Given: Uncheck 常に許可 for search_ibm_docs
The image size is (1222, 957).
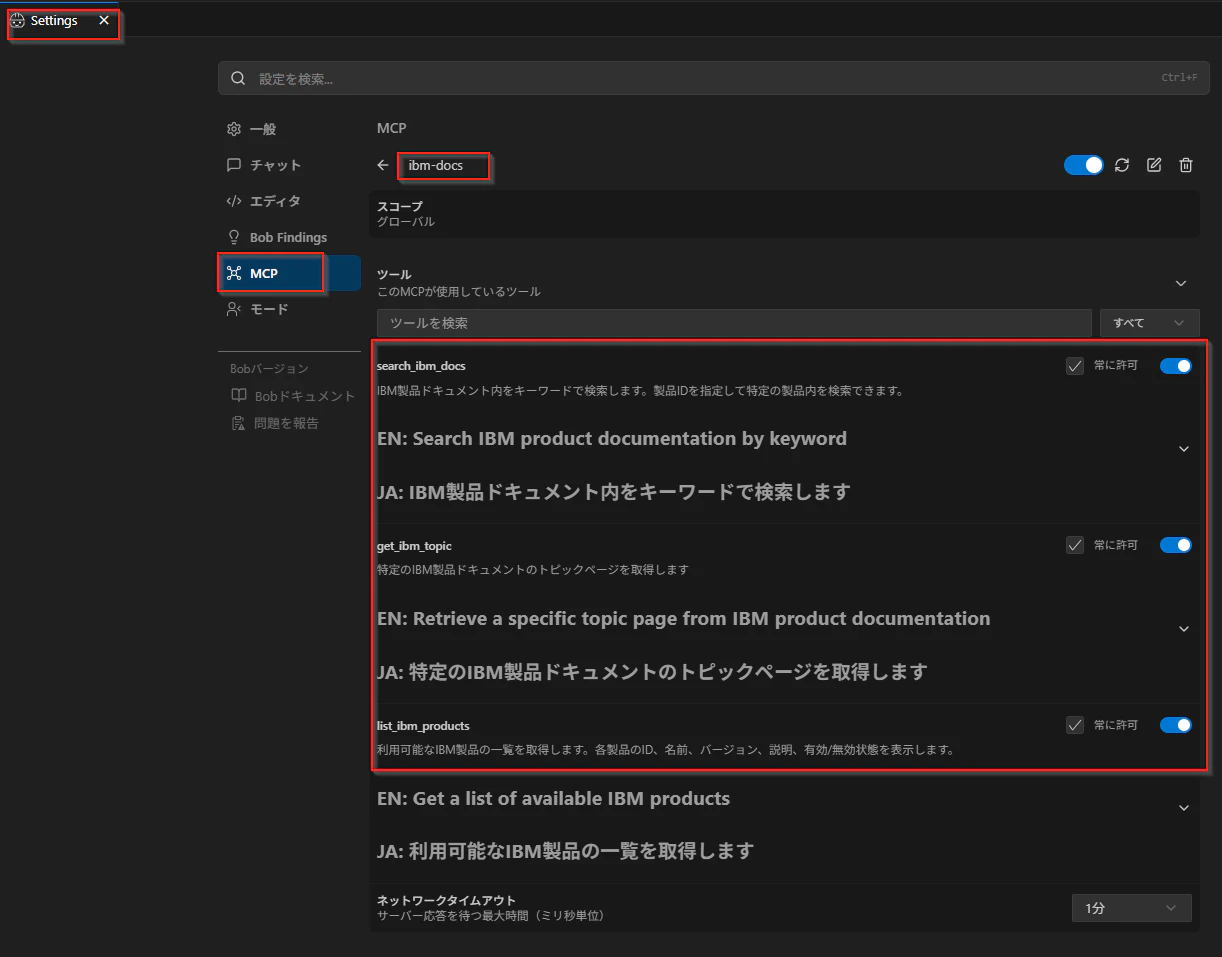Looking at the screenshot, I should (1075, 366).
